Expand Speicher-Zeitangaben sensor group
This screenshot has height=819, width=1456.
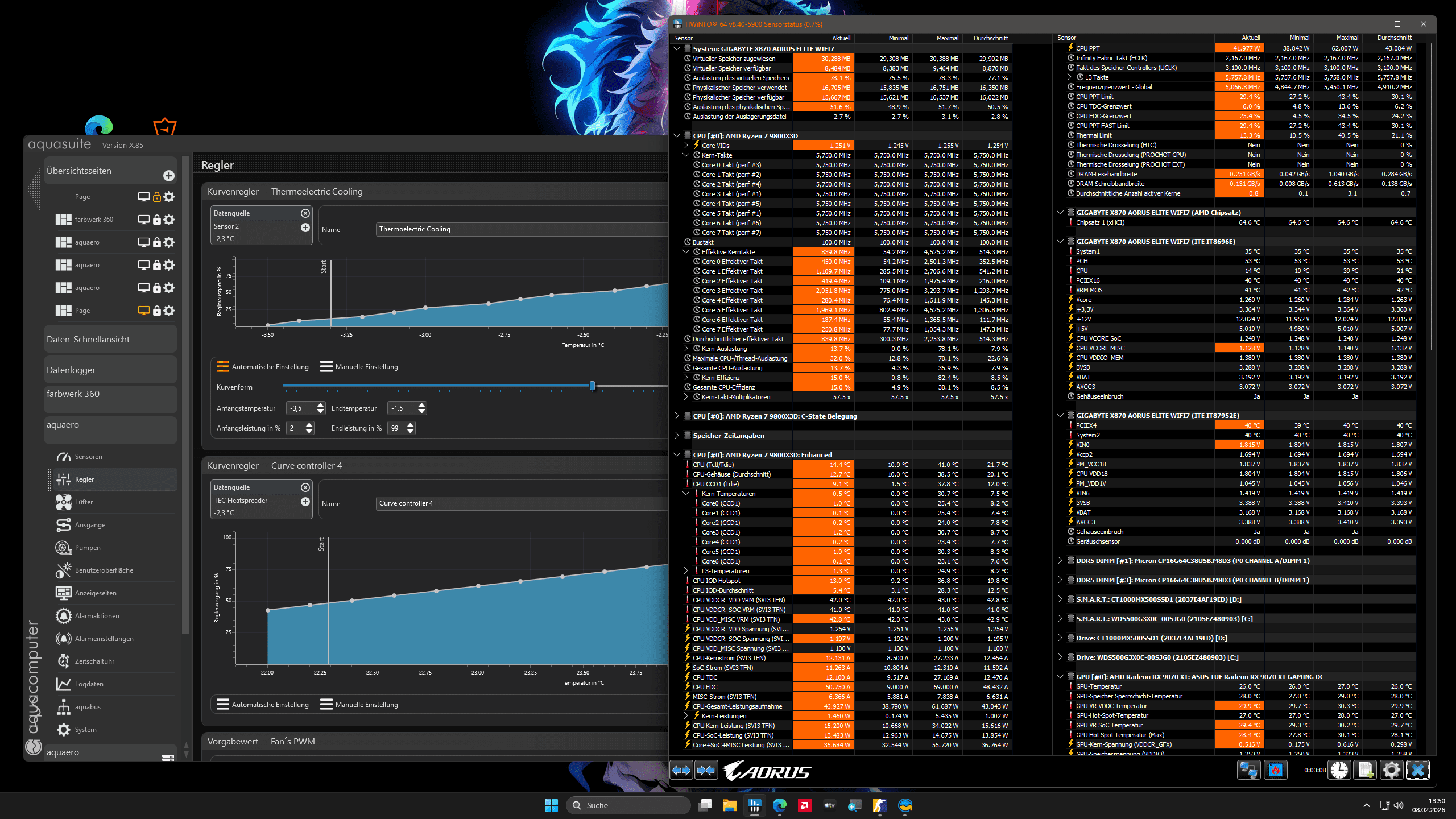[x=677, y=436]
